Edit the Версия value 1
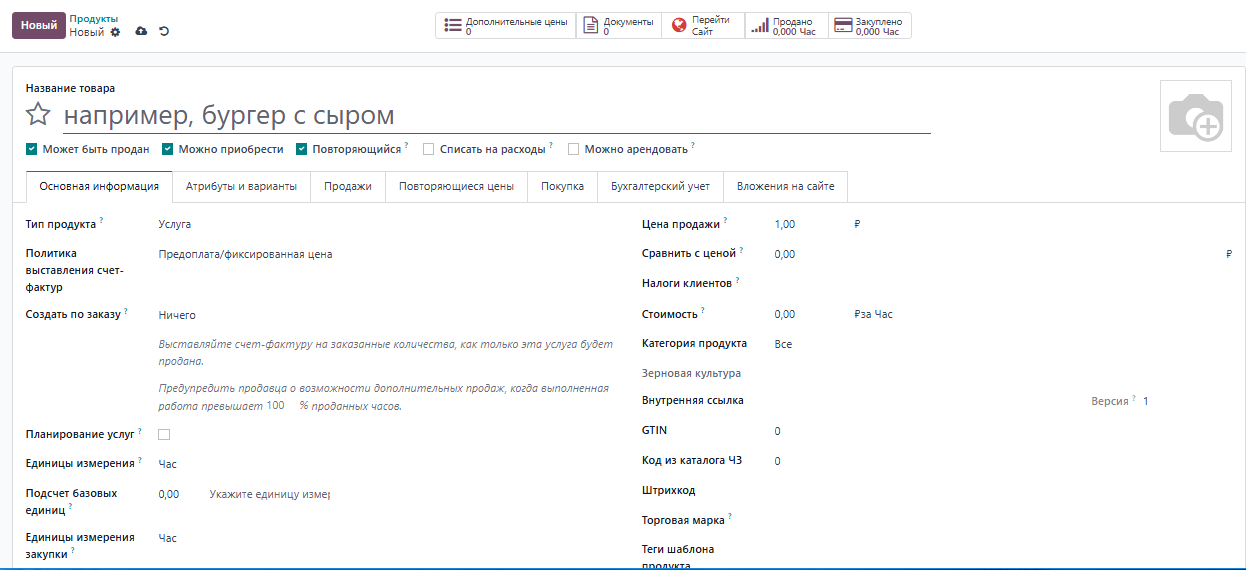This screenshot has width=1246, height=570. click(1187, 401)
